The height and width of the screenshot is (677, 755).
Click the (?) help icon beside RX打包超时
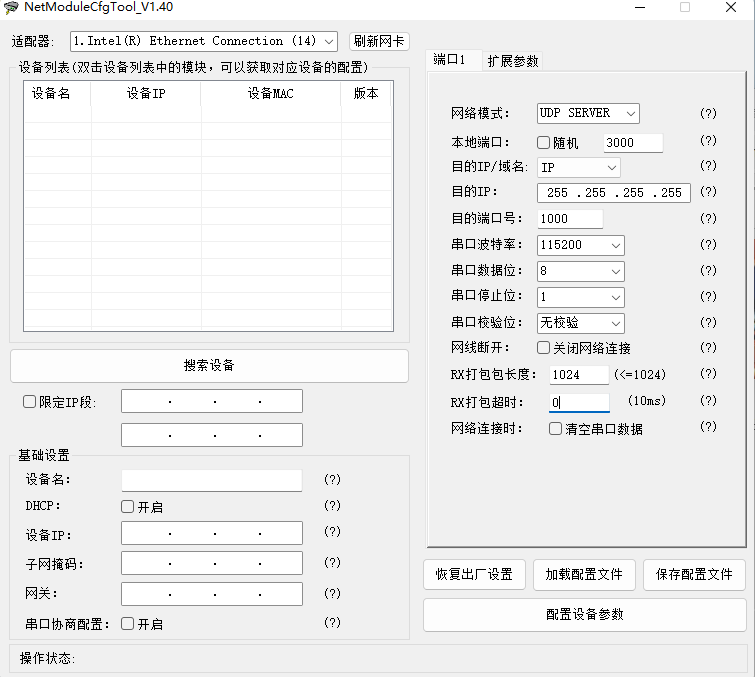(x=708, y=401)
